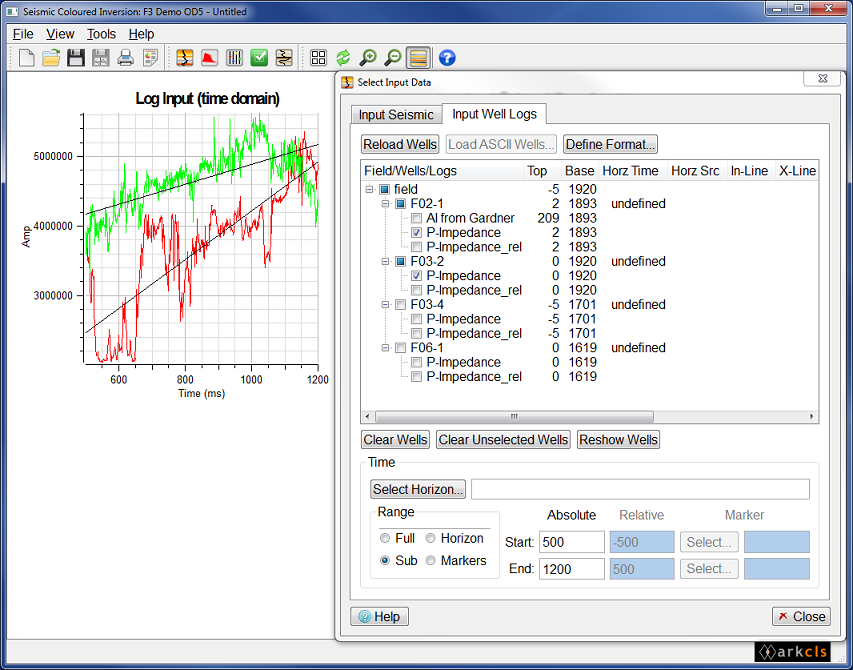The image size is (853, 670).
Task: Refresh using the green arrows icon
Action: click(x=343, y=58)
